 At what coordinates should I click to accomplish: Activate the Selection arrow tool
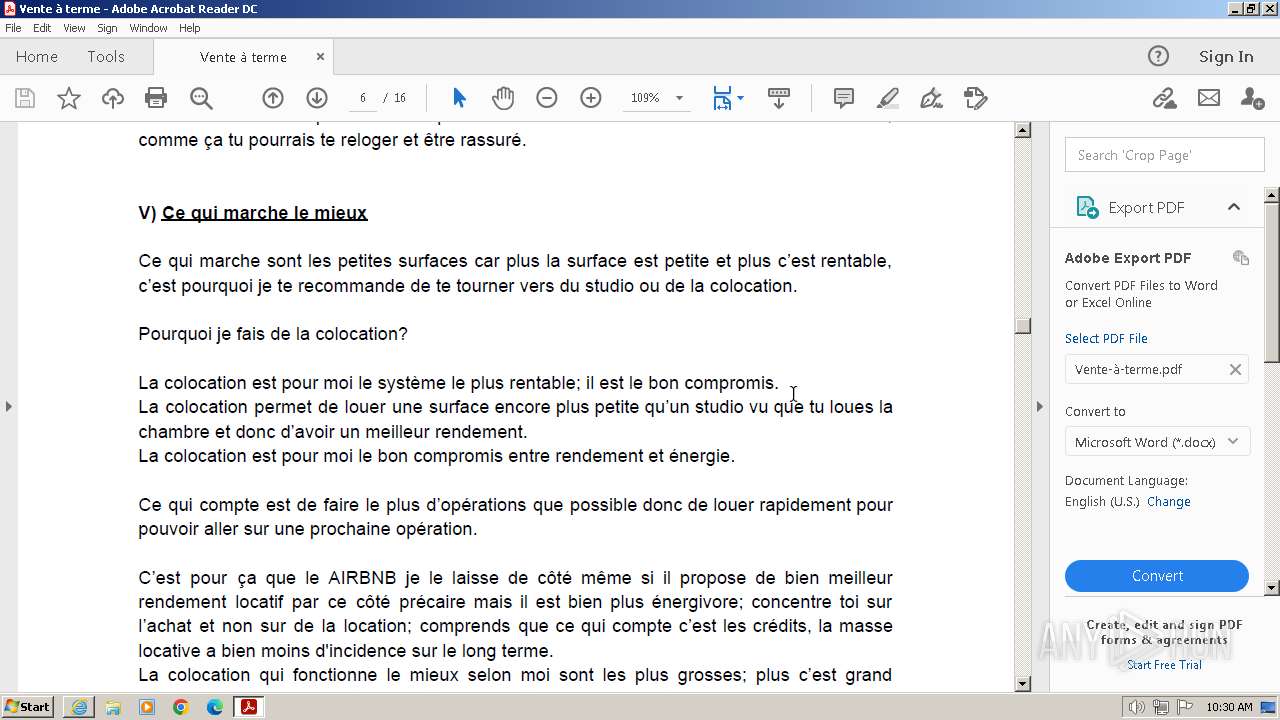point(459,98)
